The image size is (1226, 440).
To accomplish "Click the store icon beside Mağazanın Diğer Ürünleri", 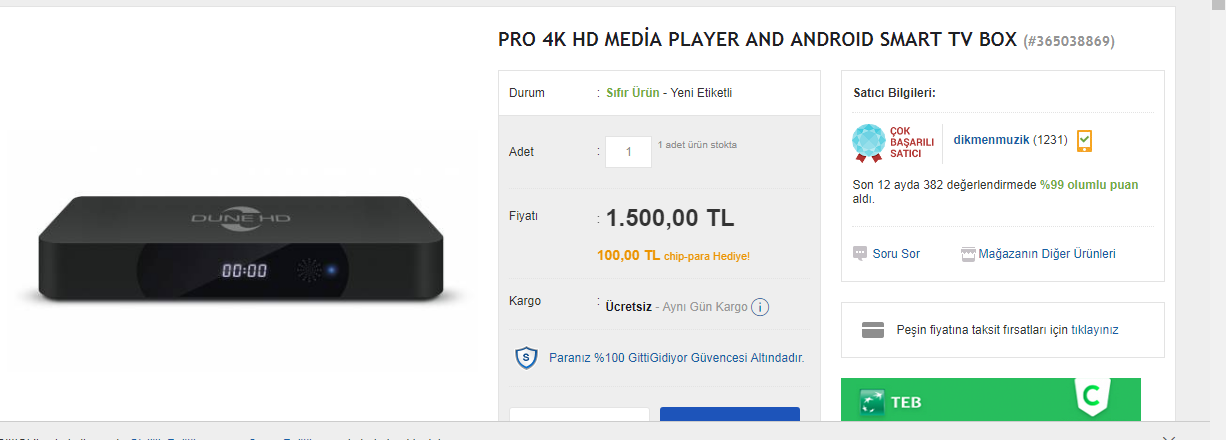I will [968, 254].
